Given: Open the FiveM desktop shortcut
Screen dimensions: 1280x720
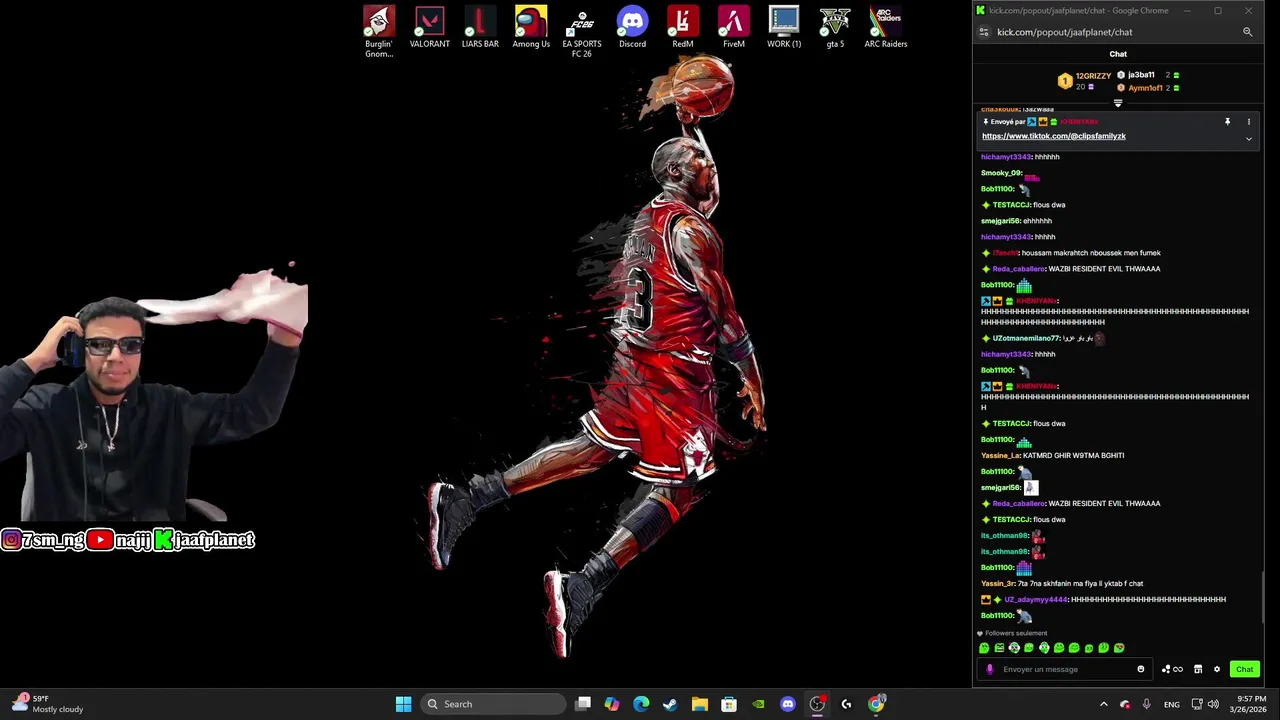Looking at the screenshot, I should tap(734, 28).
